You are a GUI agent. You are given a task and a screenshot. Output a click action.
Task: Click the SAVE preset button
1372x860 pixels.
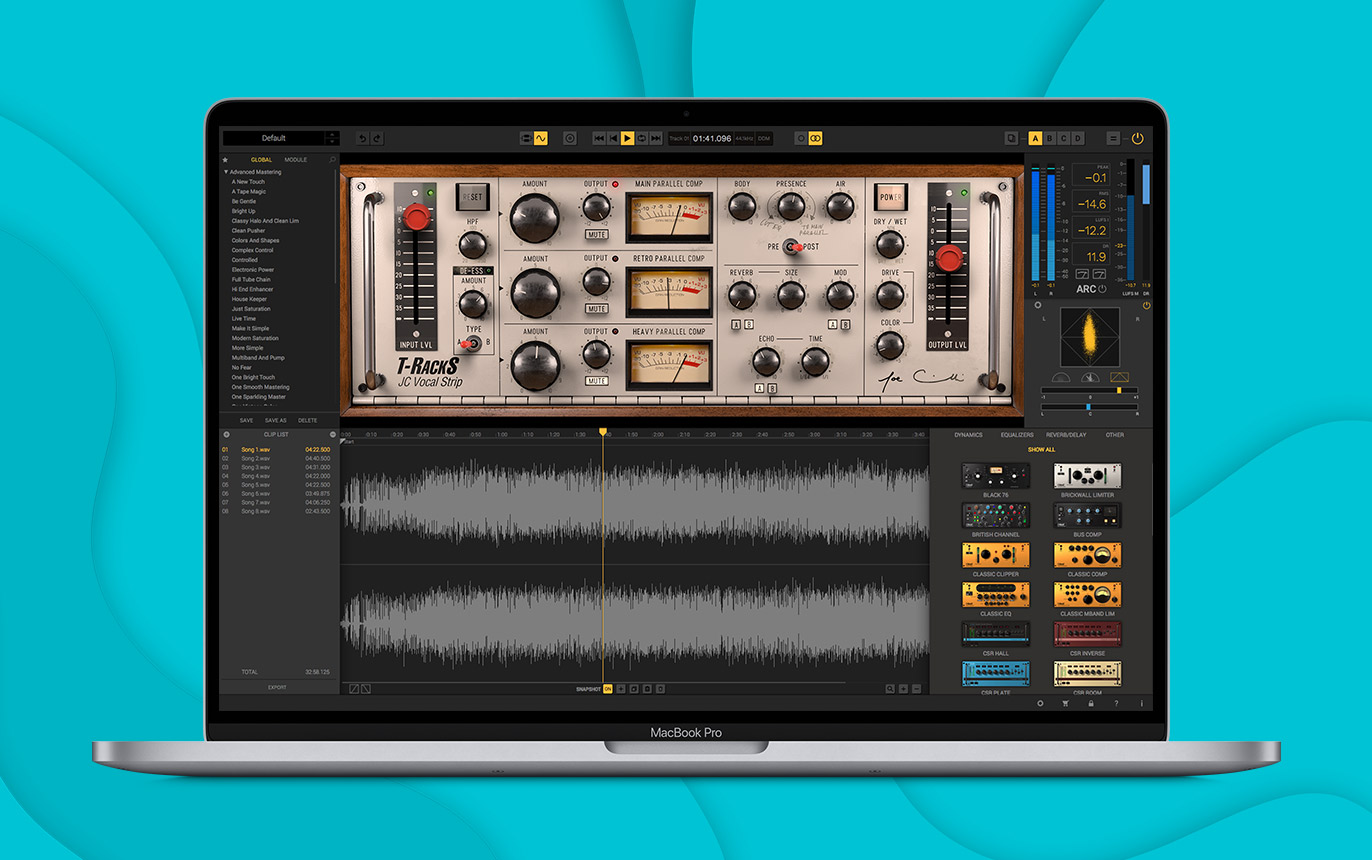tap(246, 420)
